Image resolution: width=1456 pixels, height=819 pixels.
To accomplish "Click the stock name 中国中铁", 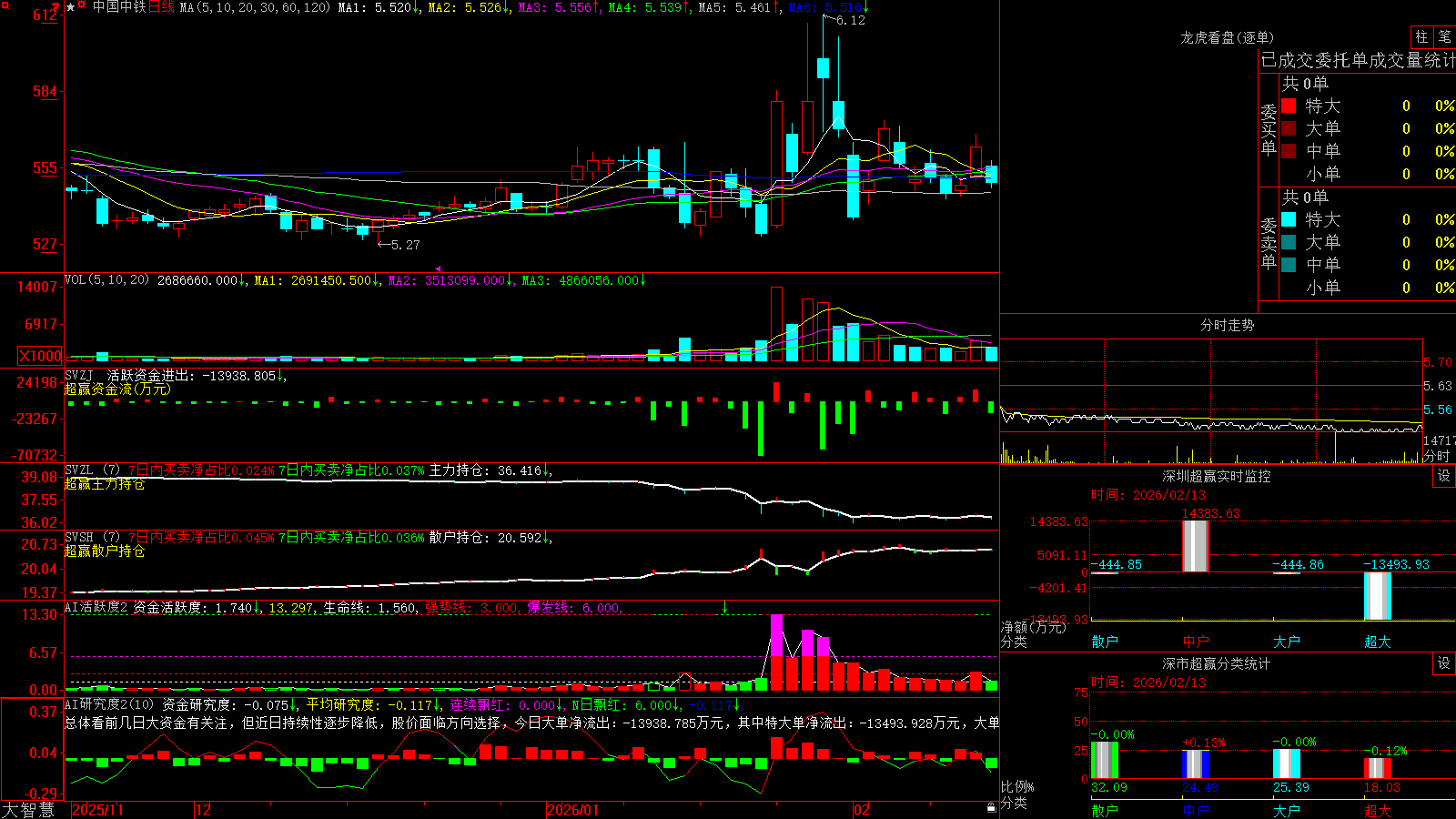I will [119, 7].
